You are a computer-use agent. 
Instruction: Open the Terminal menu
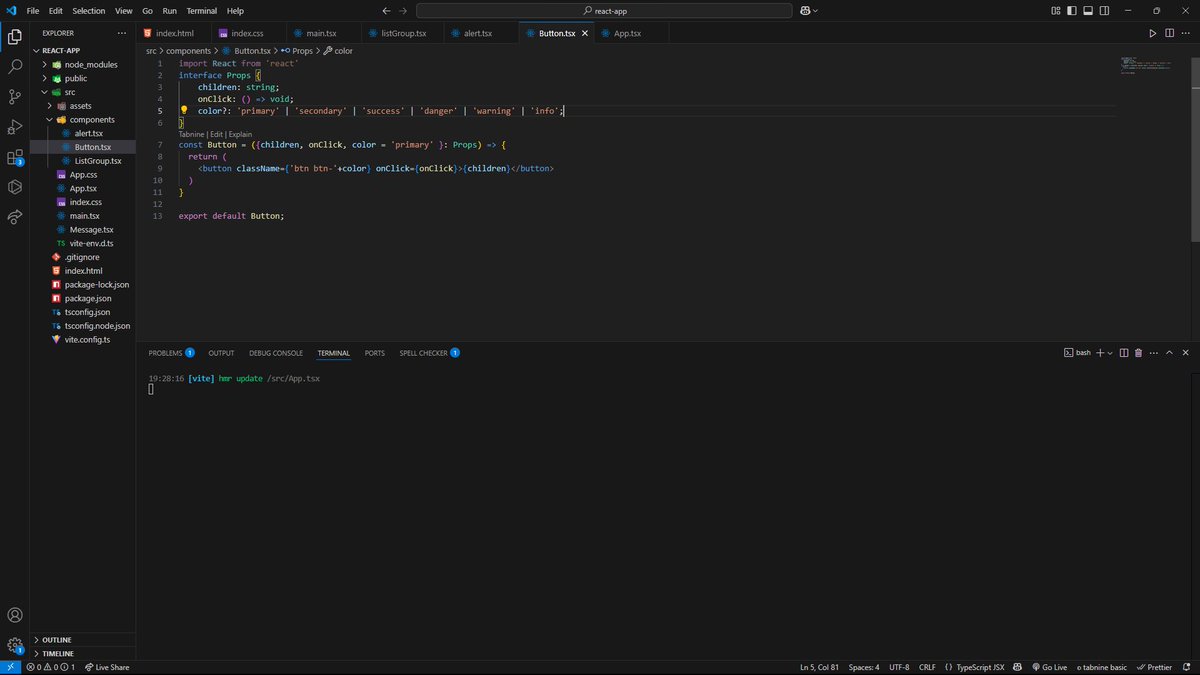point(201,10)
